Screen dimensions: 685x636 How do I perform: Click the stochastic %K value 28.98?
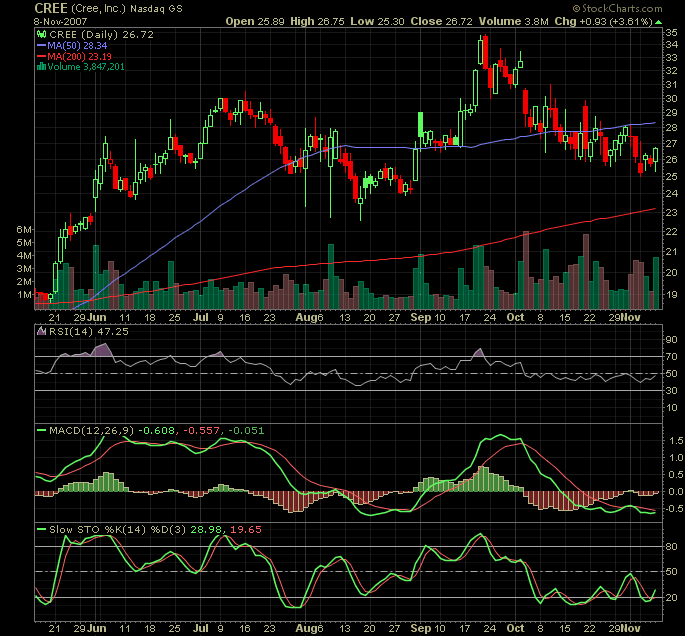pyautogui.click(x=207, y=529)
